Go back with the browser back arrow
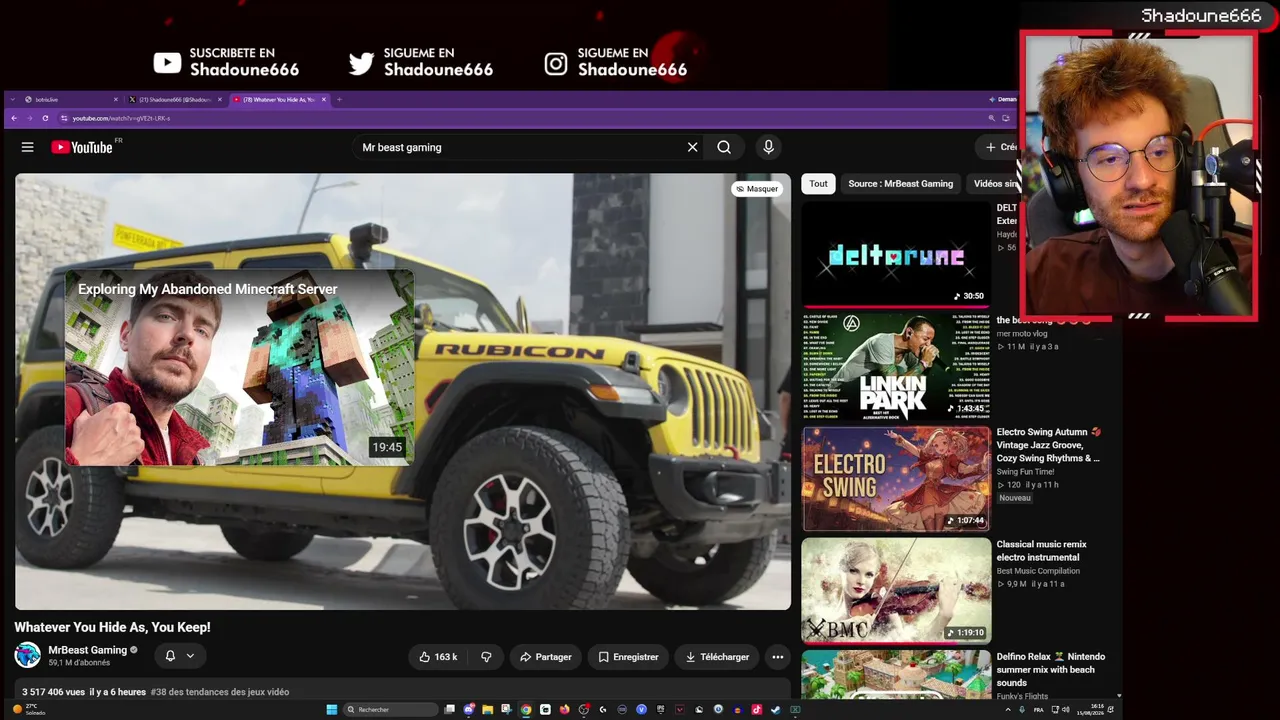Viewport: 1280px width, 720px height. click(x=15, y=118)
